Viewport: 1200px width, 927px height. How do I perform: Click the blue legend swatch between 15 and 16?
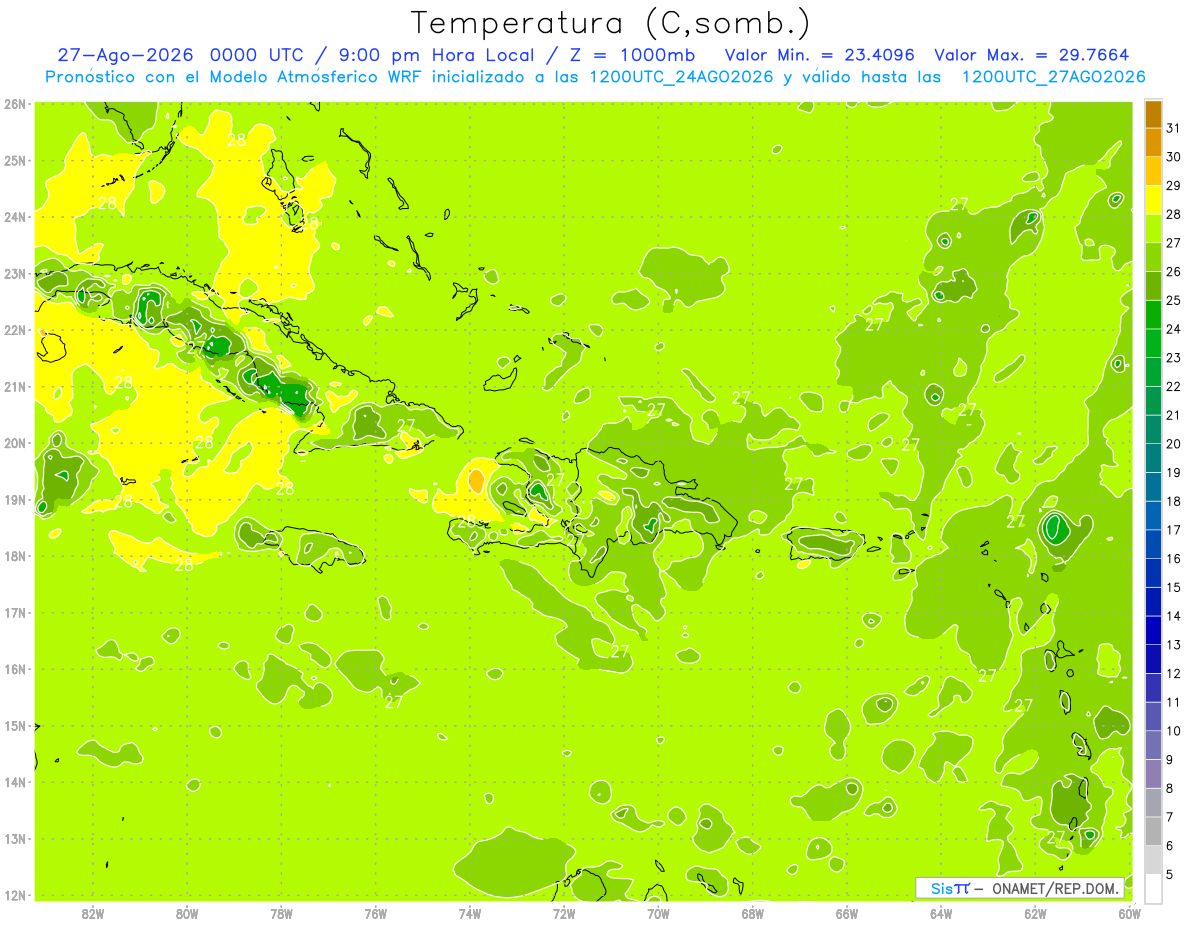[x=1153, y=573]
